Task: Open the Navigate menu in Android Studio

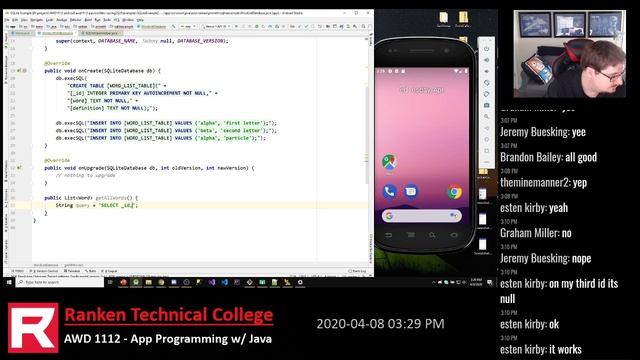Action: 37,20
